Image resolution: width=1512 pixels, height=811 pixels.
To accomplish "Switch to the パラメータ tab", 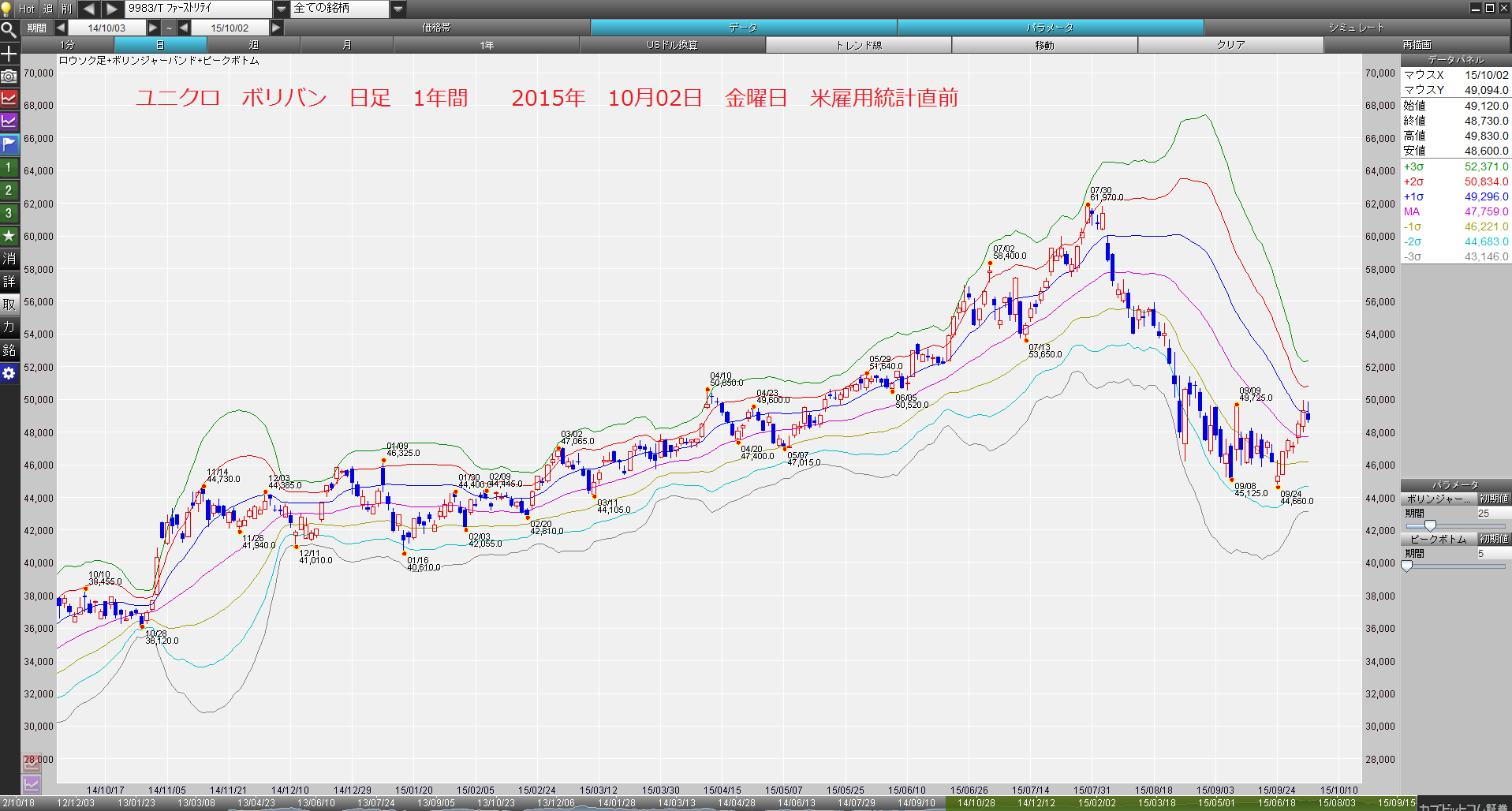I will tap(1050, 28).
